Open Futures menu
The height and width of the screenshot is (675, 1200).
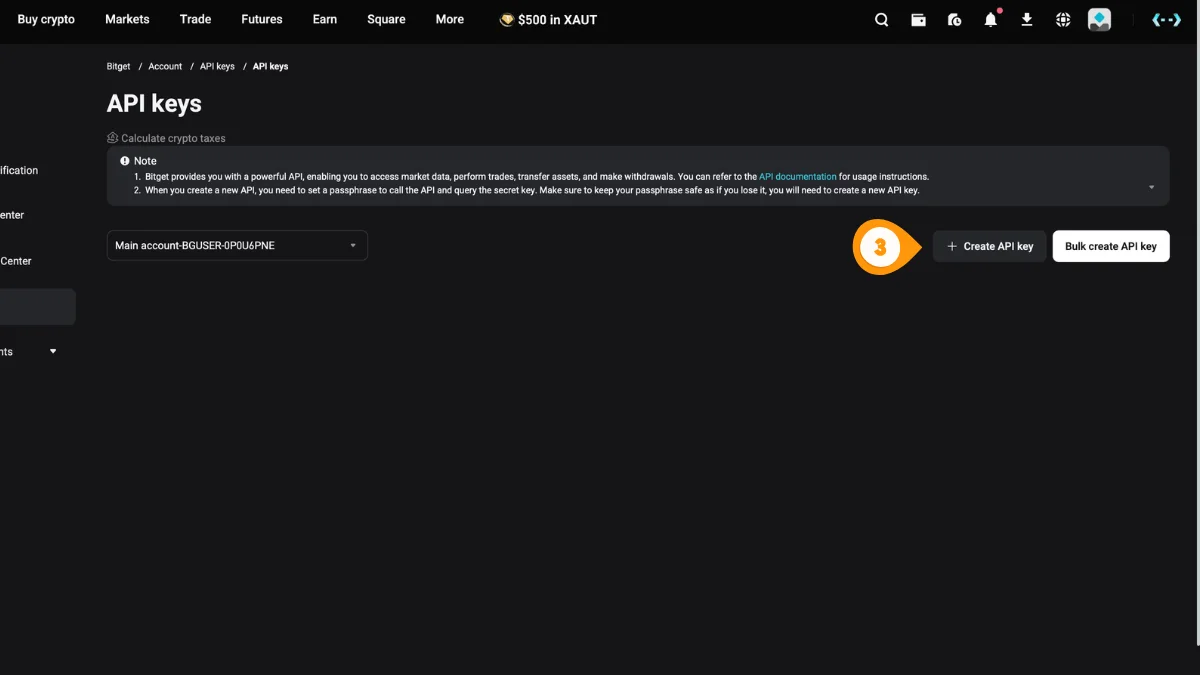pos(262,20)
